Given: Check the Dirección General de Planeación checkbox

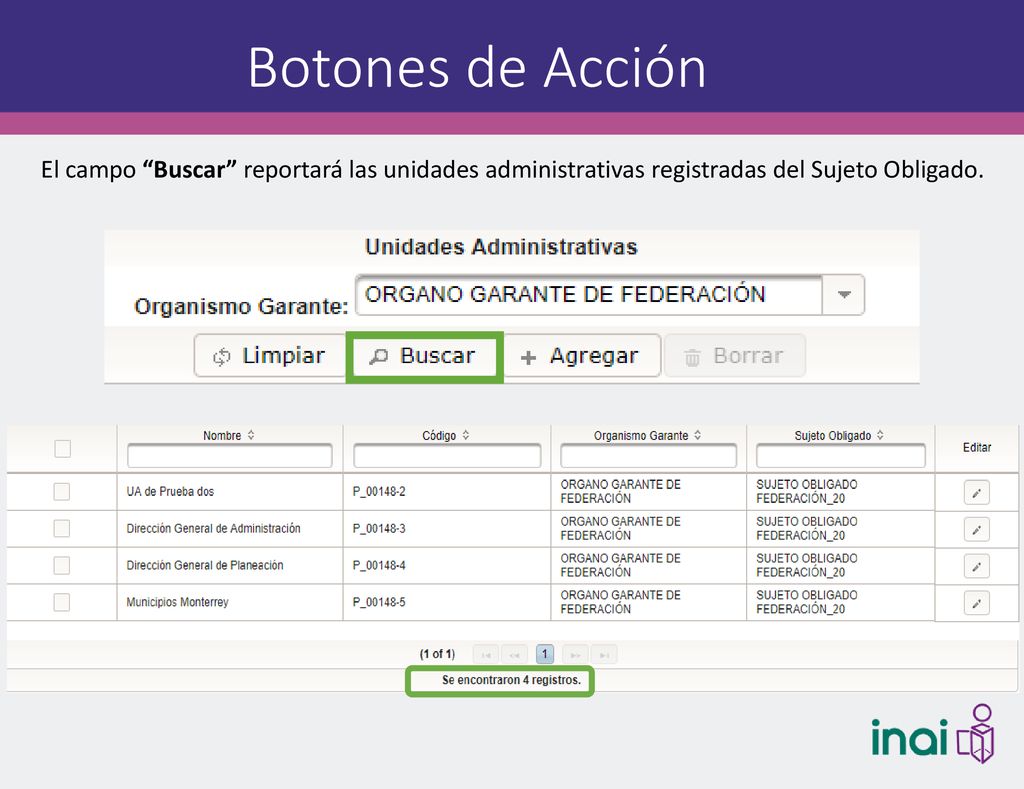Looking at the screenshot, I should click(62, 565).
